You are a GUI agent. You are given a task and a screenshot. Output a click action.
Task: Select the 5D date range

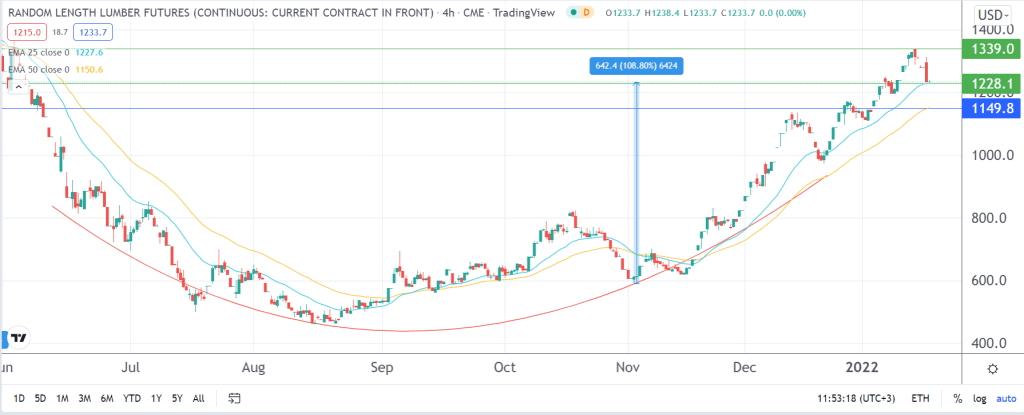point(40,398)
